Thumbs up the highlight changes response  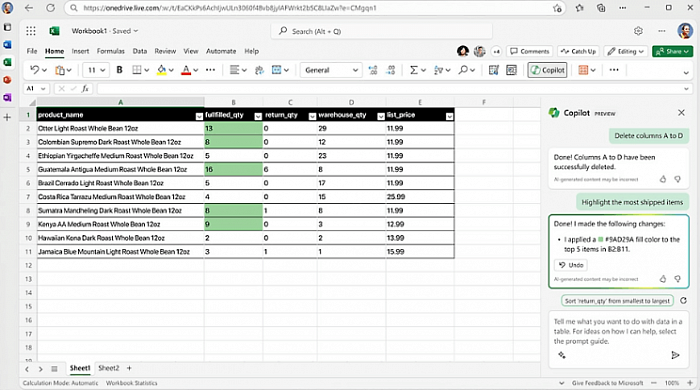tap(662, 279)
